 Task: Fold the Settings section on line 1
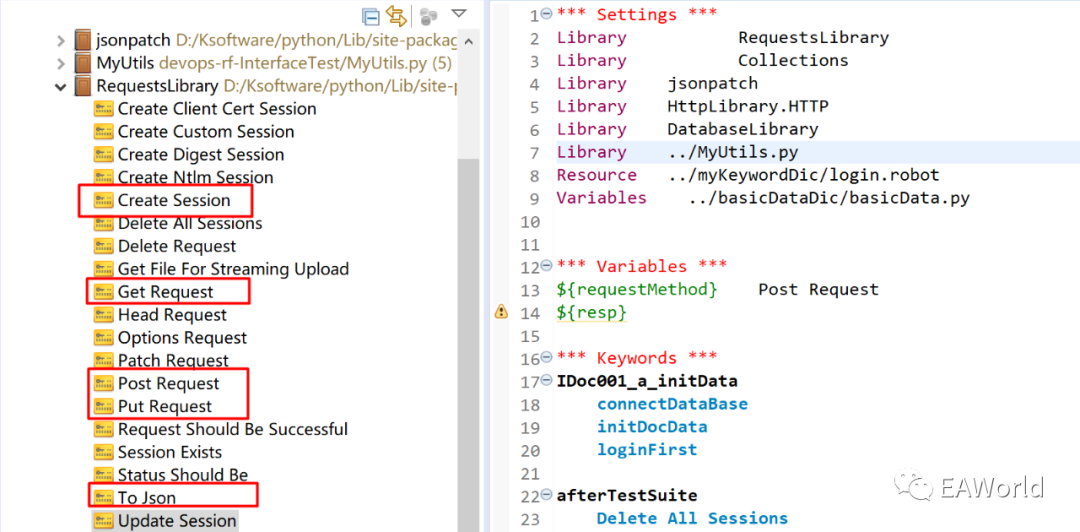pos(547,14)
